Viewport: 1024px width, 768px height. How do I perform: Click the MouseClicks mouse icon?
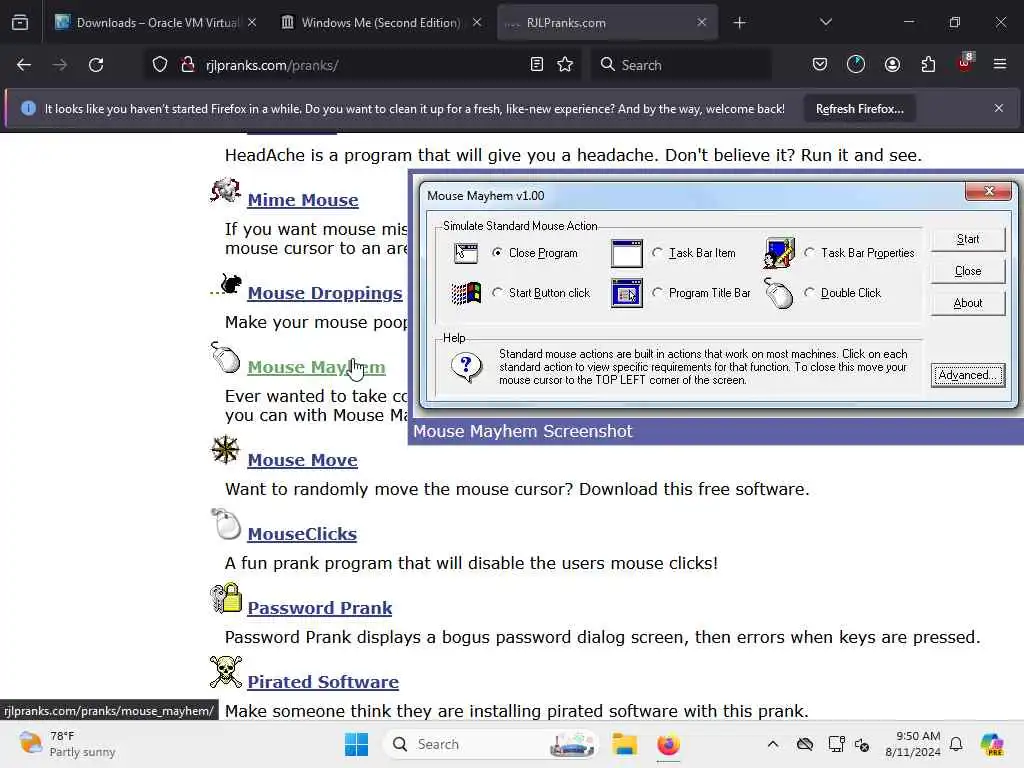[x=226, y=524]
